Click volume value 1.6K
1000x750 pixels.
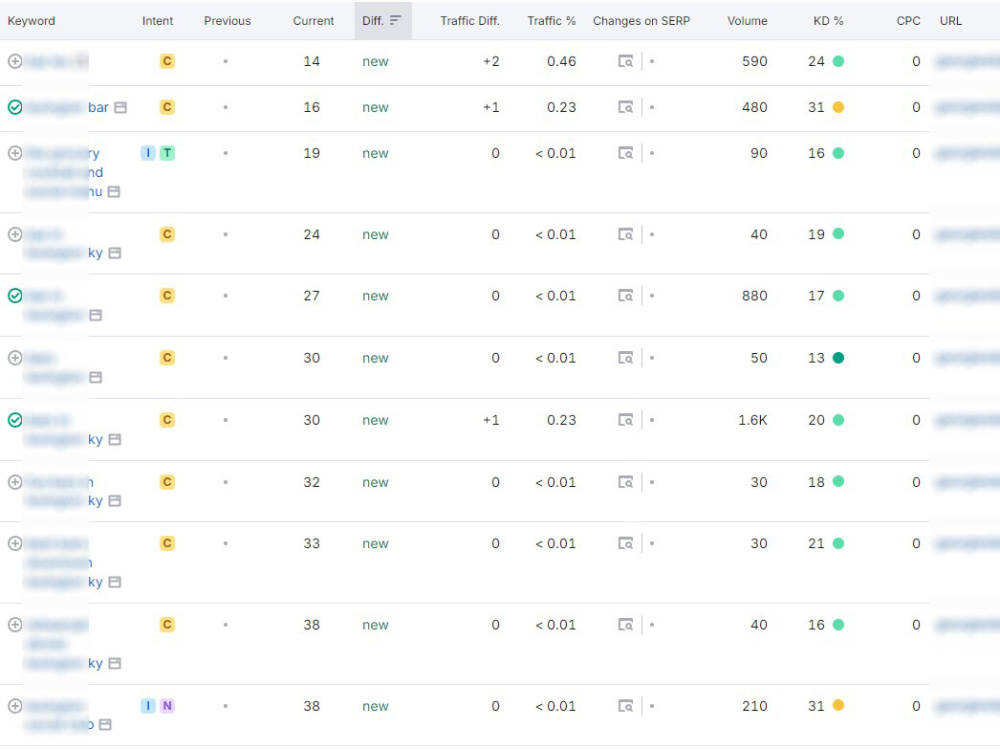pyautogui.click(x=753, y=420)
